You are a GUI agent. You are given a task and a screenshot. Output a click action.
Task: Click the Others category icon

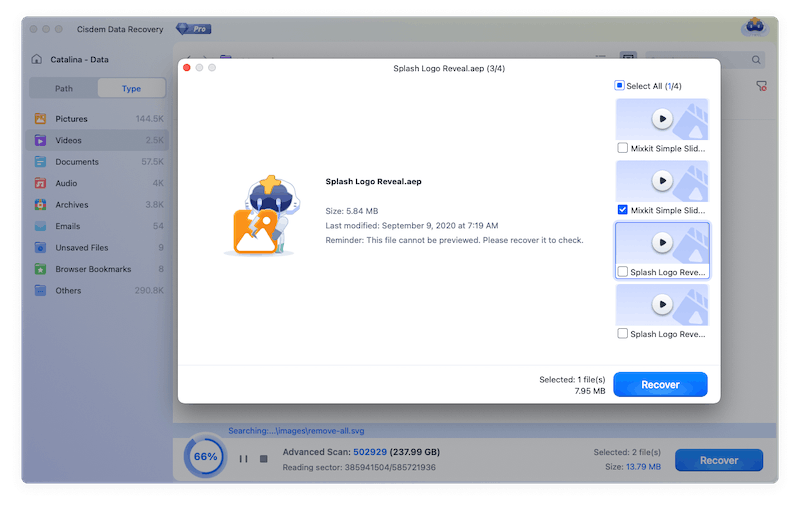tap(40, 290)
